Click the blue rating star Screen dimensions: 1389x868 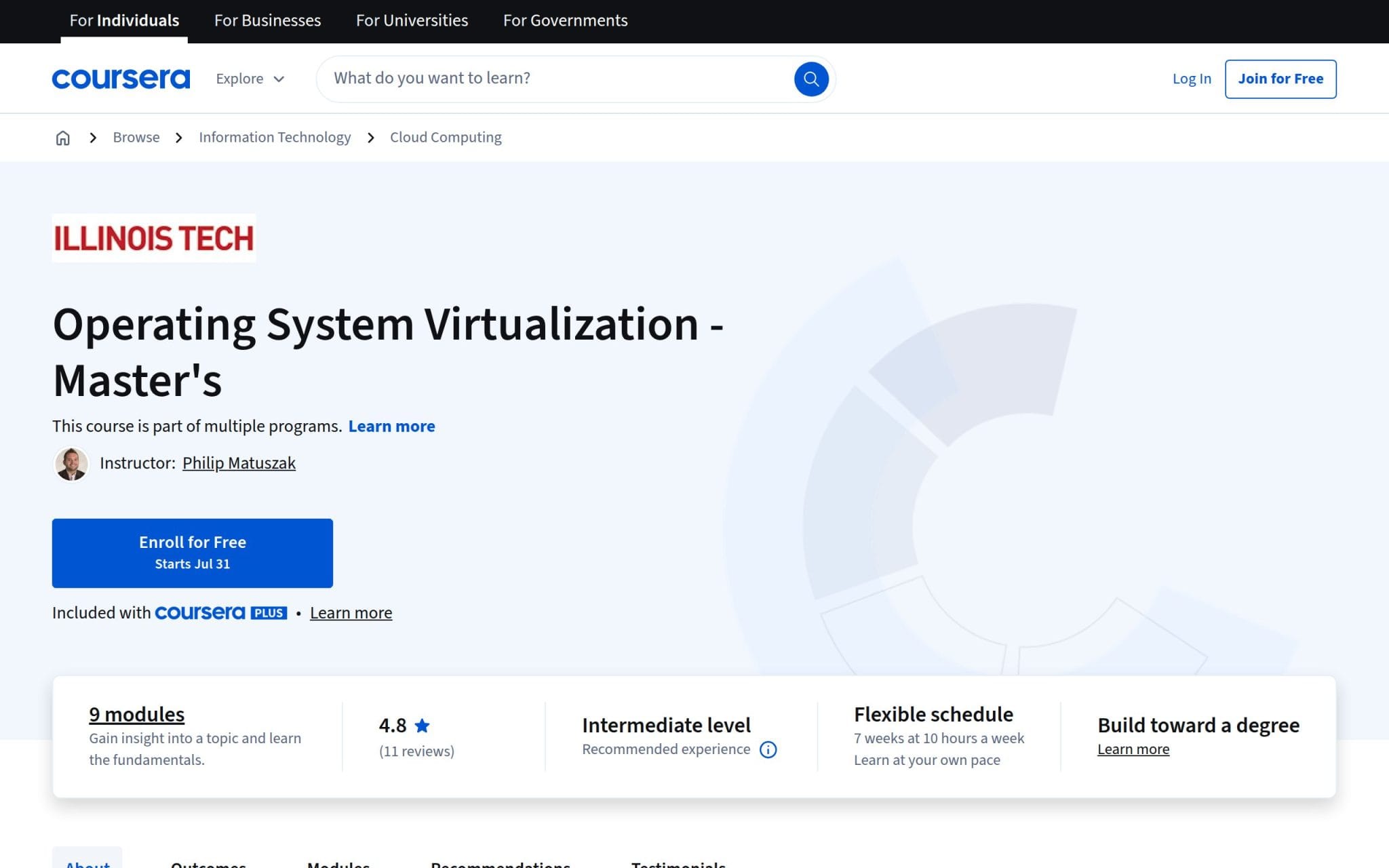click(x=422, y=726)
